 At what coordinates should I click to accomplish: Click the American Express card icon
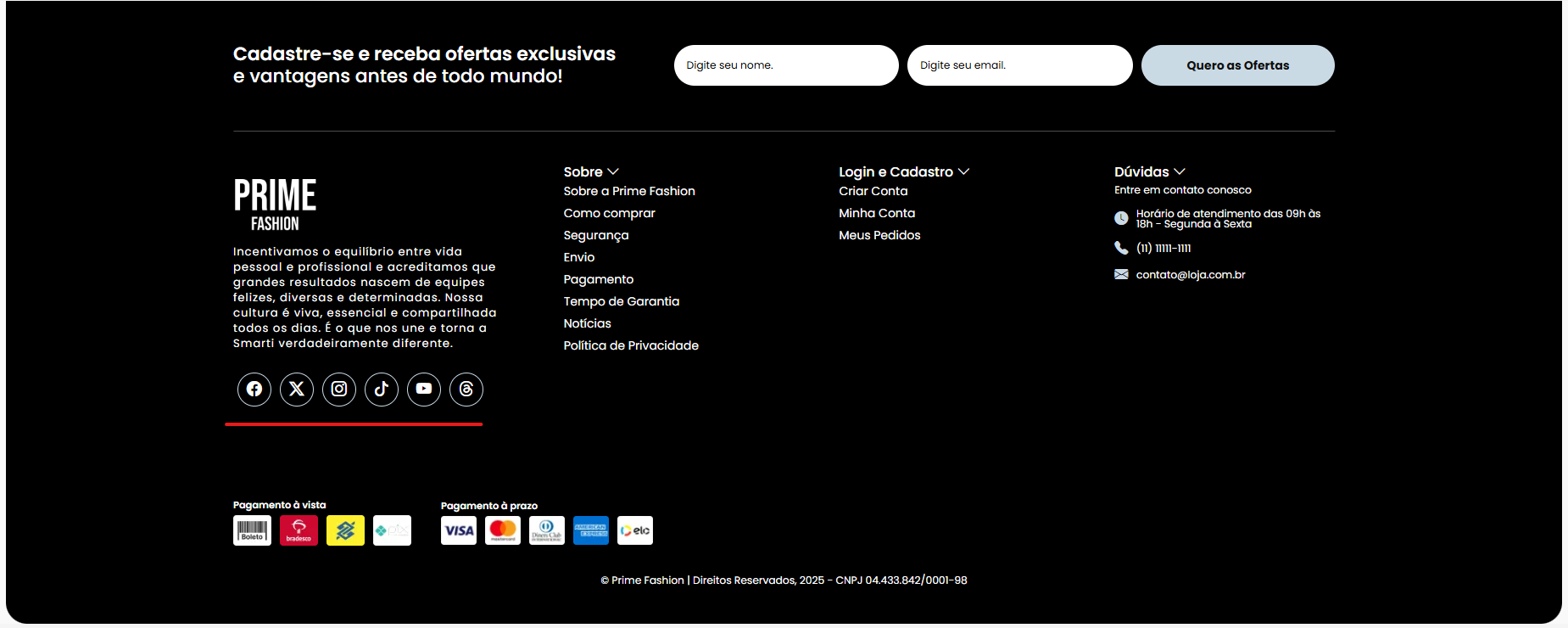591,530
